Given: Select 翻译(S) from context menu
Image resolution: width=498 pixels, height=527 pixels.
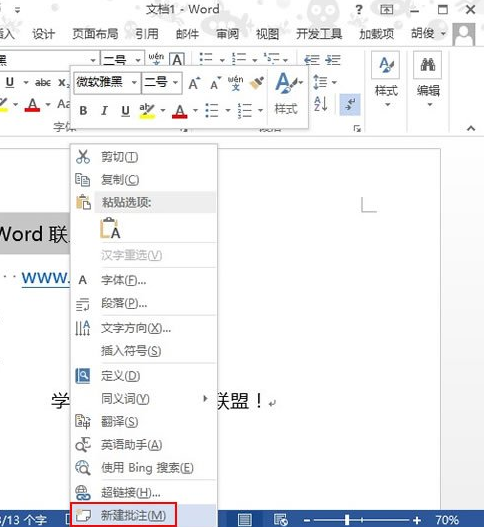Looking at the screenshot, I should pyautogui.click(x=143, y=422).
